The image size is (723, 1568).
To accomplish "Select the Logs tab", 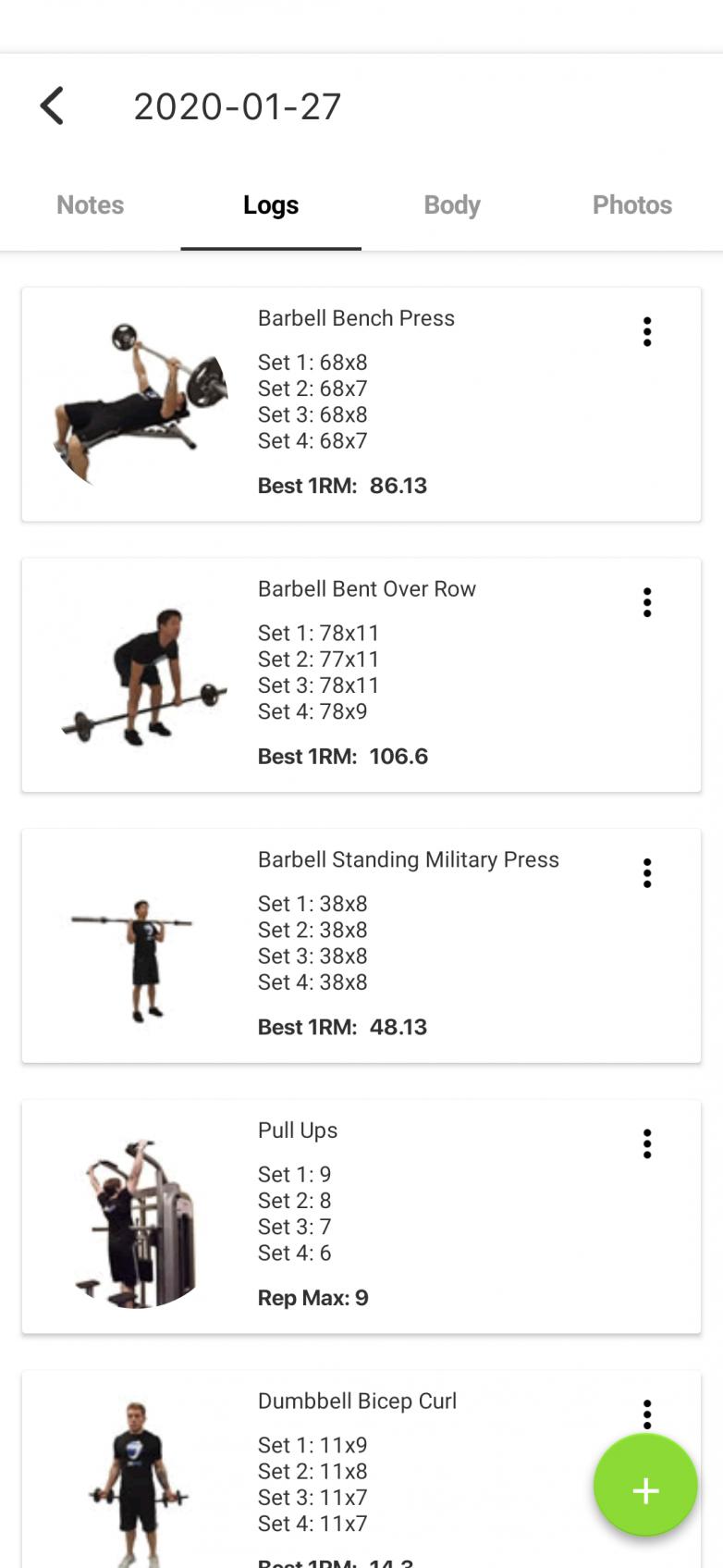I will coord(271,205).
